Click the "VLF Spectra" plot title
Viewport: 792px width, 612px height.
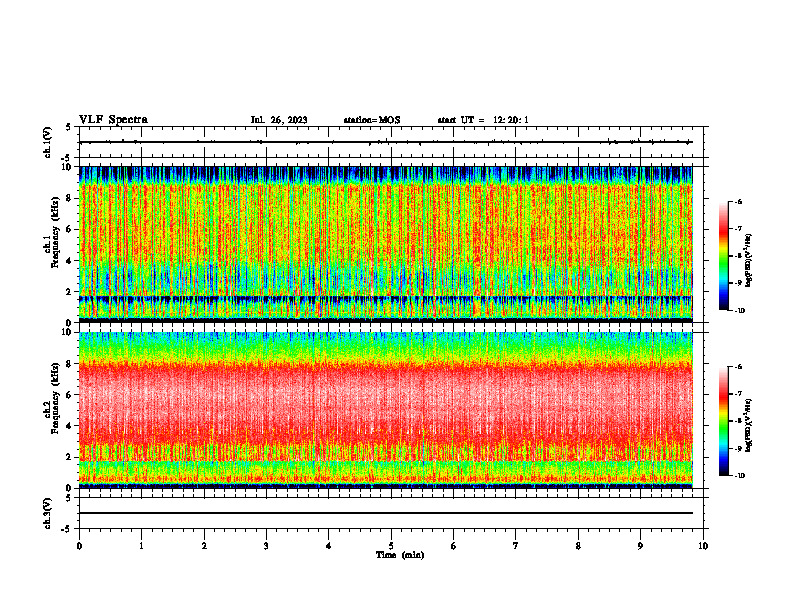[113, 120]
